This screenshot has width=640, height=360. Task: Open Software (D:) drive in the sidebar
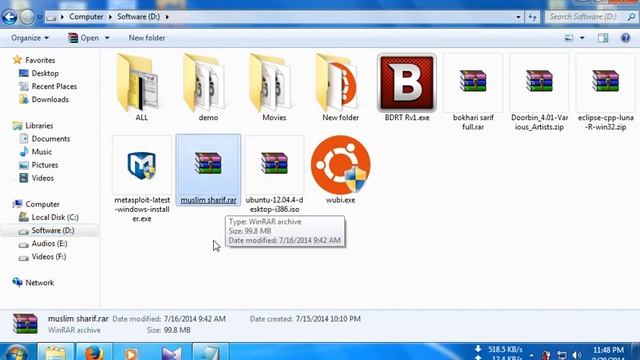coord(53,230)
